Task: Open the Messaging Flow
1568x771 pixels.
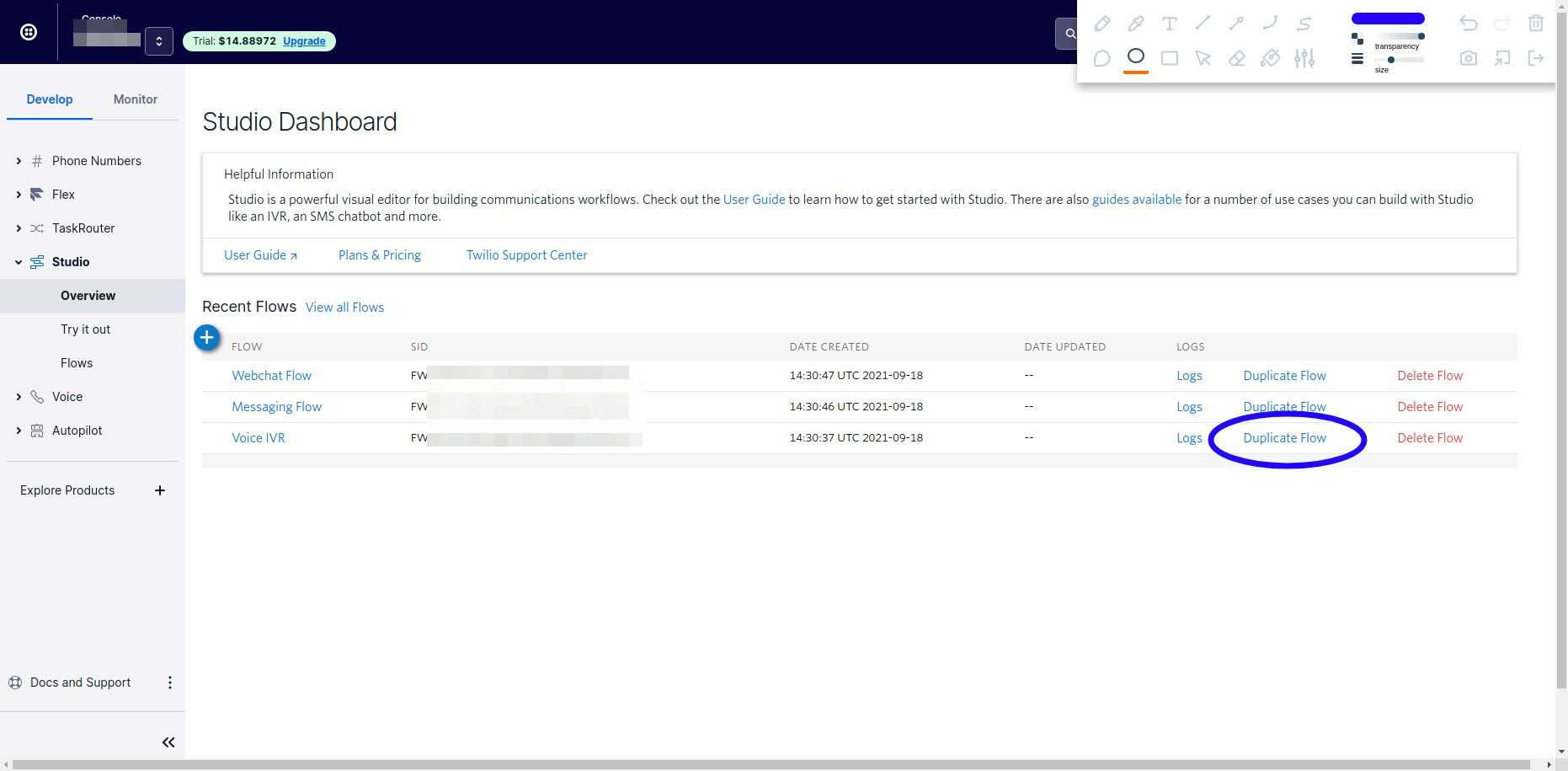Action: tap(277, 407)
